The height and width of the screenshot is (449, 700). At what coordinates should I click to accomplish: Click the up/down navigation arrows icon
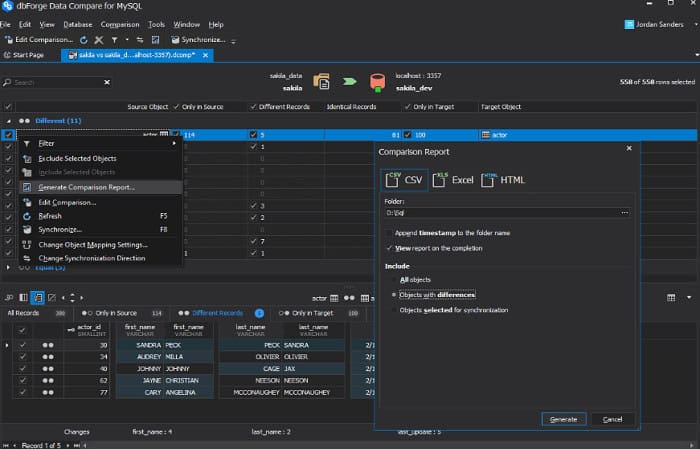tap(72, 298)
